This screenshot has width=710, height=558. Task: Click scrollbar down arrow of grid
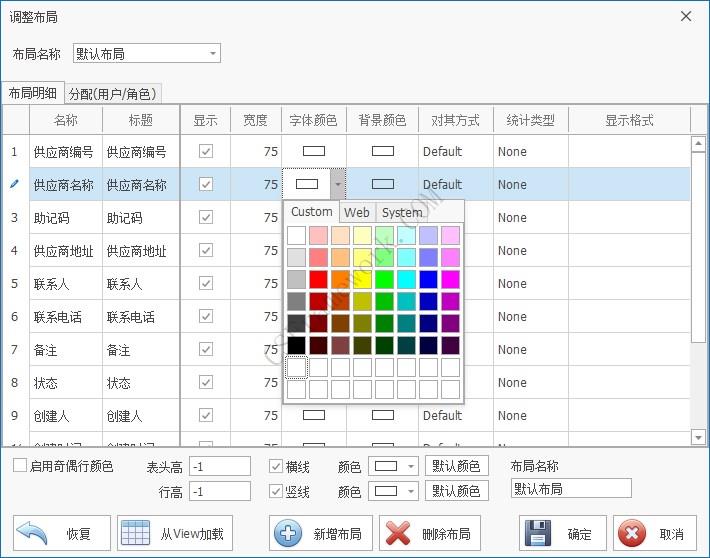click(x=699, y=437)
